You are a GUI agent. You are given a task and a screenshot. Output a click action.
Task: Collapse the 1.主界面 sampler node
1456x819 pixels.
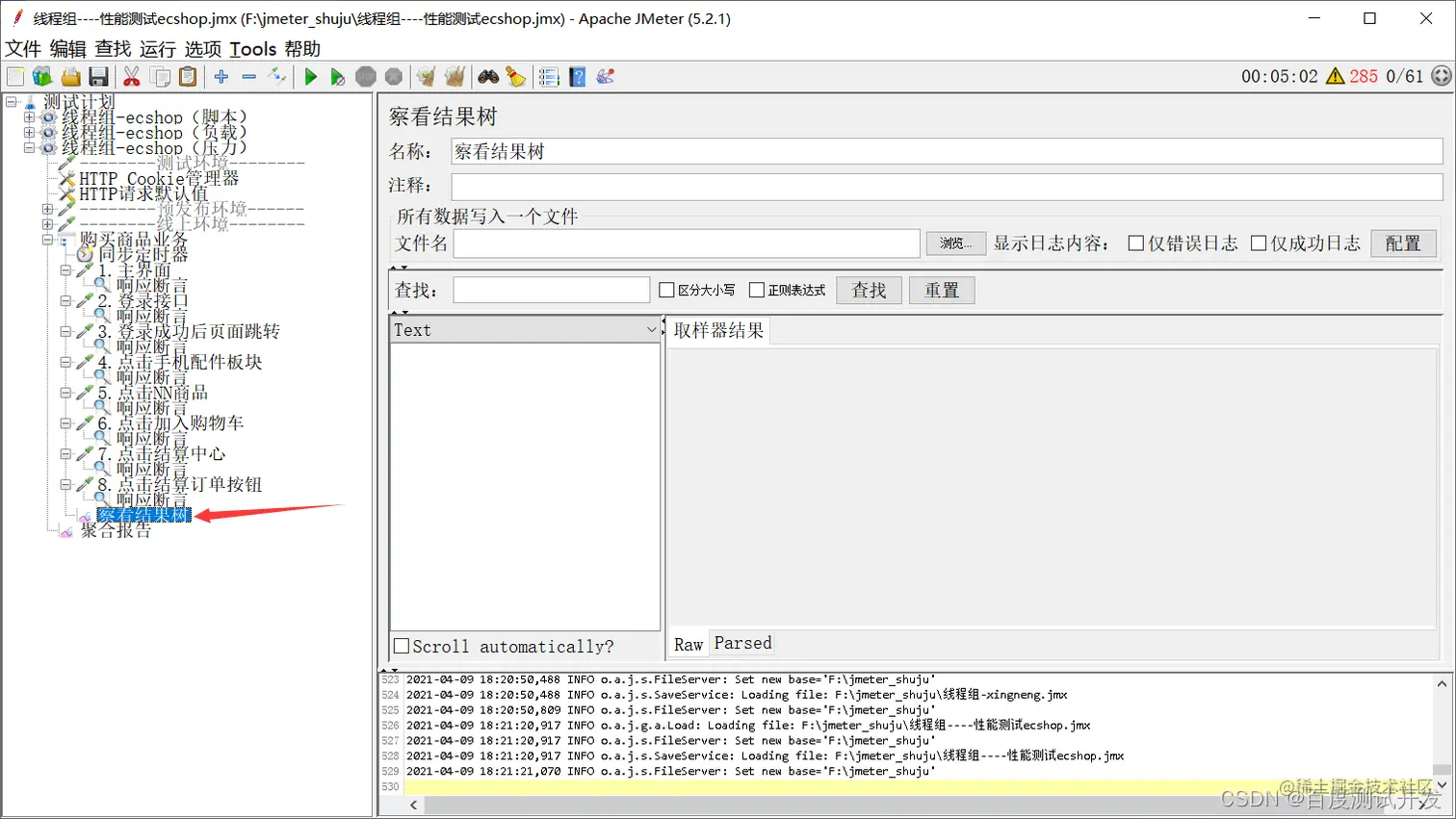[65, 270]
